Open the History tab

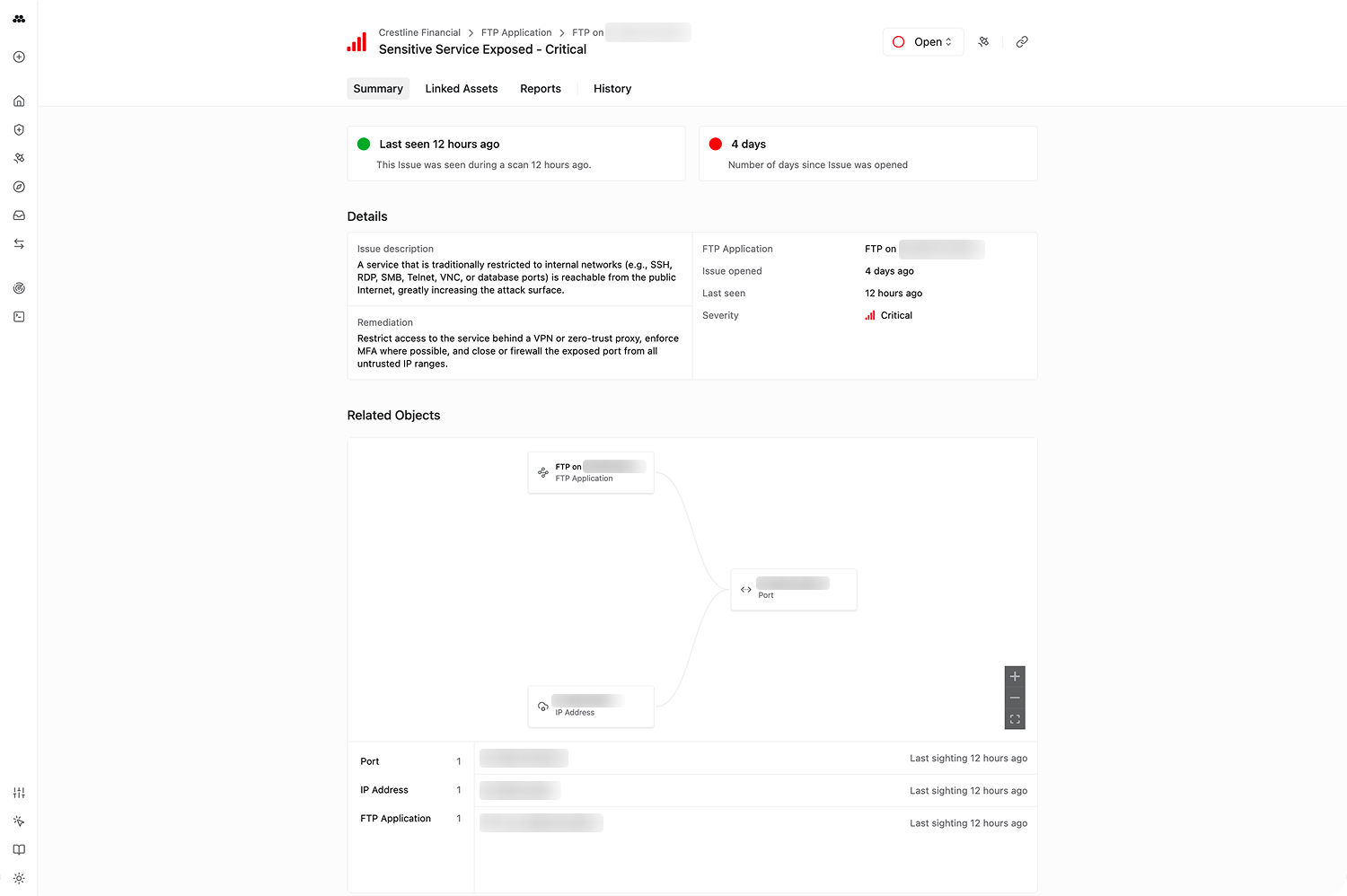click(x=612, y=89)
